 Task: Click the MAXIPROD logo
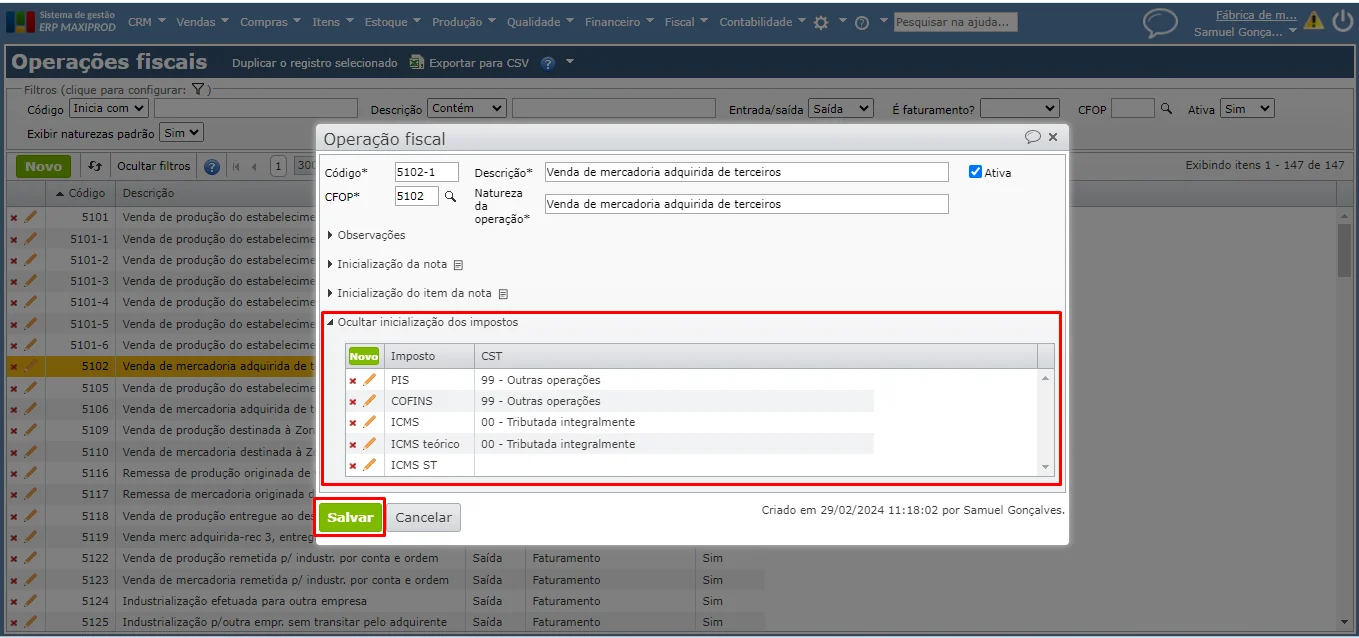[x=62, y=21]
